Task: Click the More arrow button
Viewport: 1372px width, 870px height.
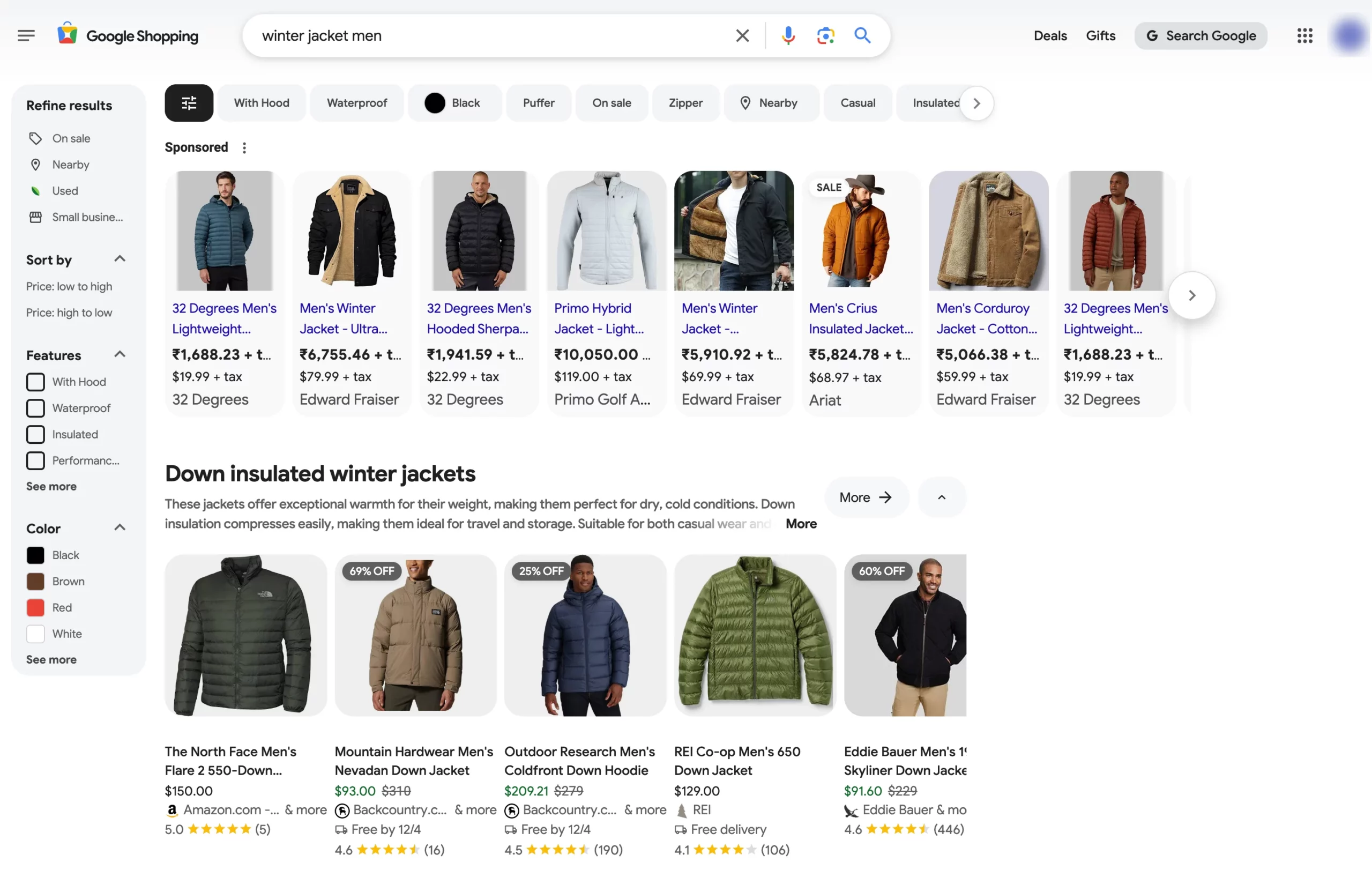Action: pyautogui.click(x=866, y=497)
